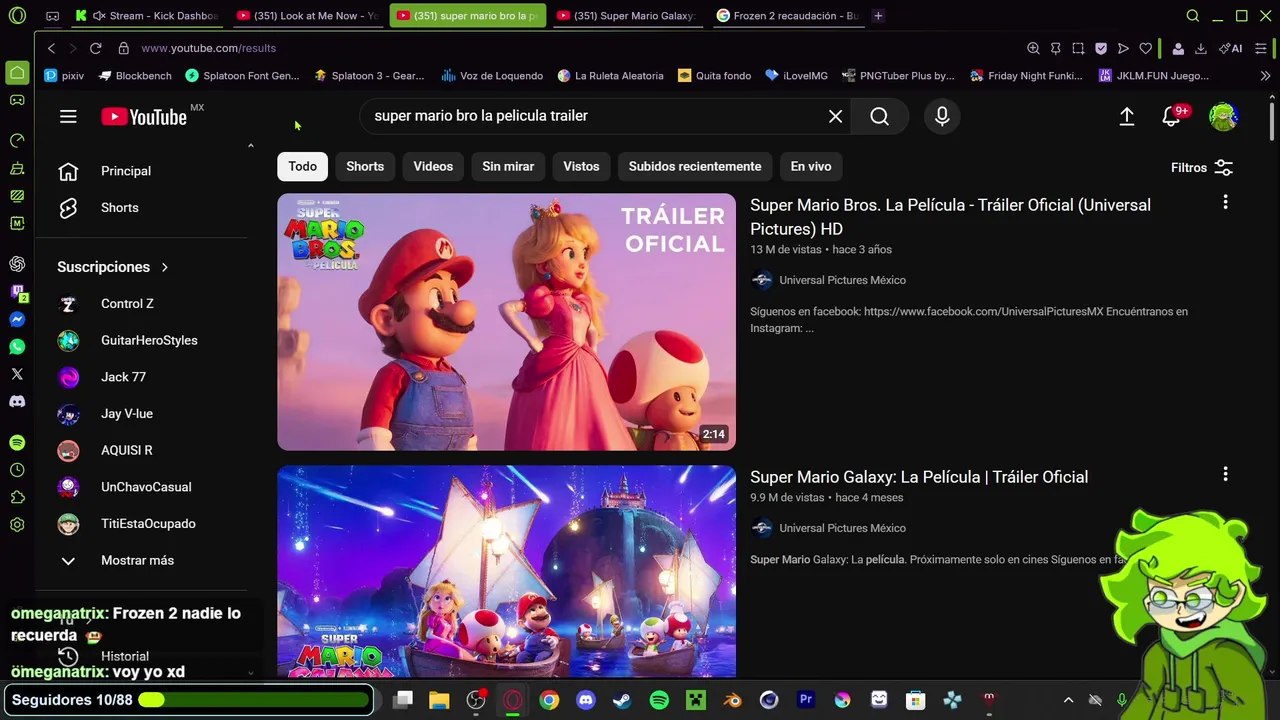Switch to Look at Me Now browser tab
The width and height of the screenshot is (1280, 720).
[307, 16]
